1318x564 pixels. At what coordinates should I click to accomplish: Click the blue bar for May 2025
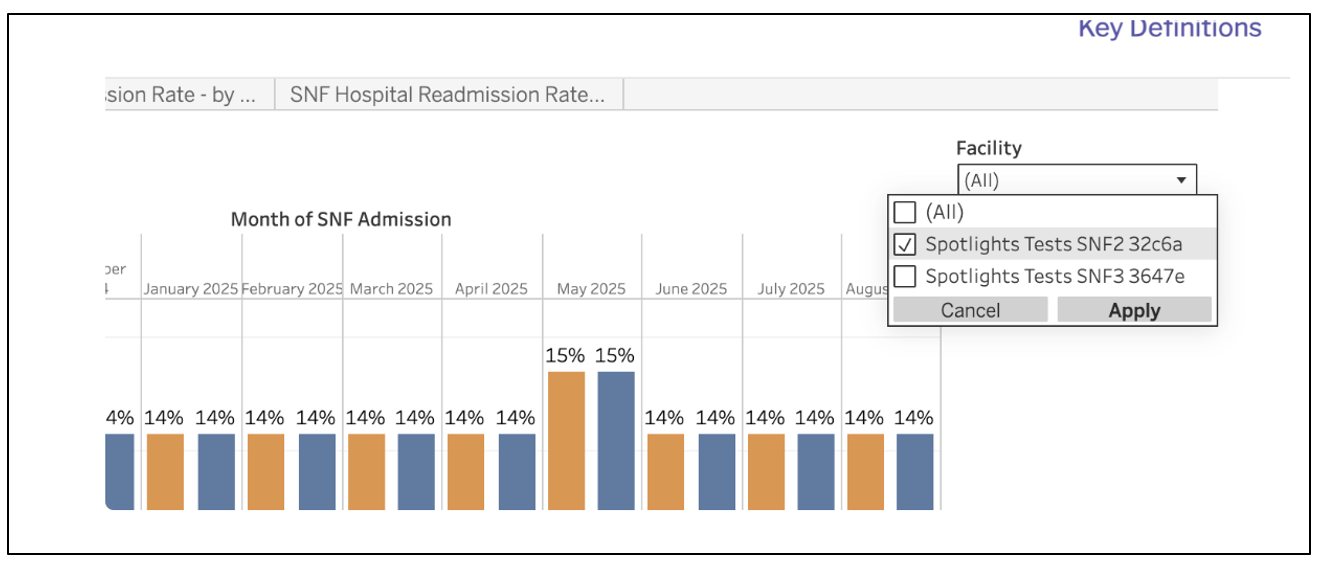[616, 440]
